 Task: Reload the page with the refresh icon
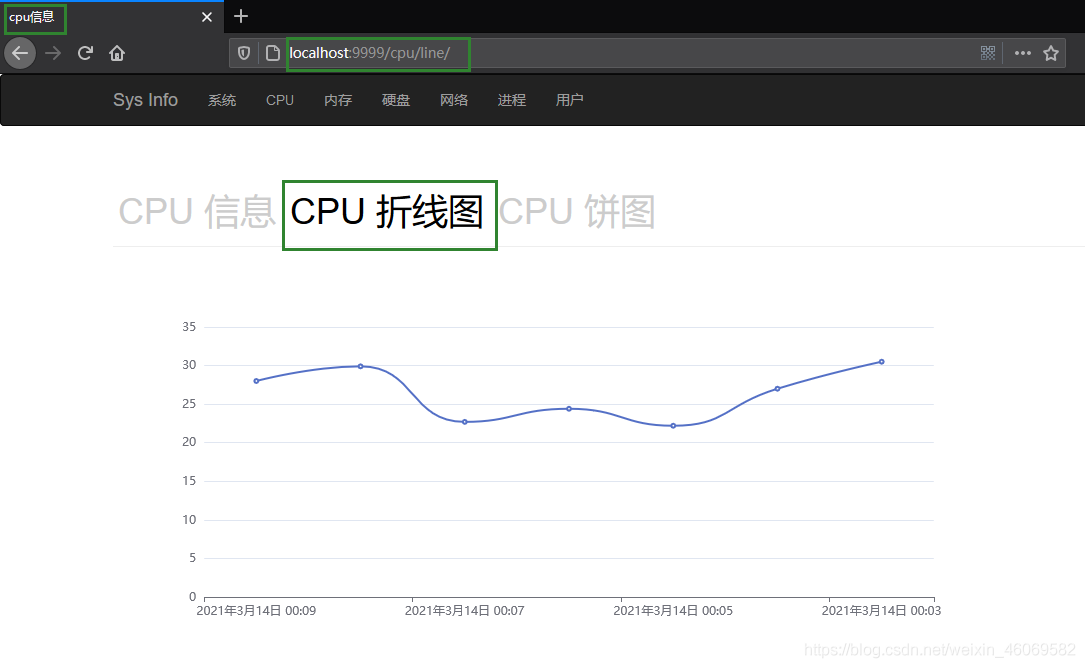click(85, 53)
